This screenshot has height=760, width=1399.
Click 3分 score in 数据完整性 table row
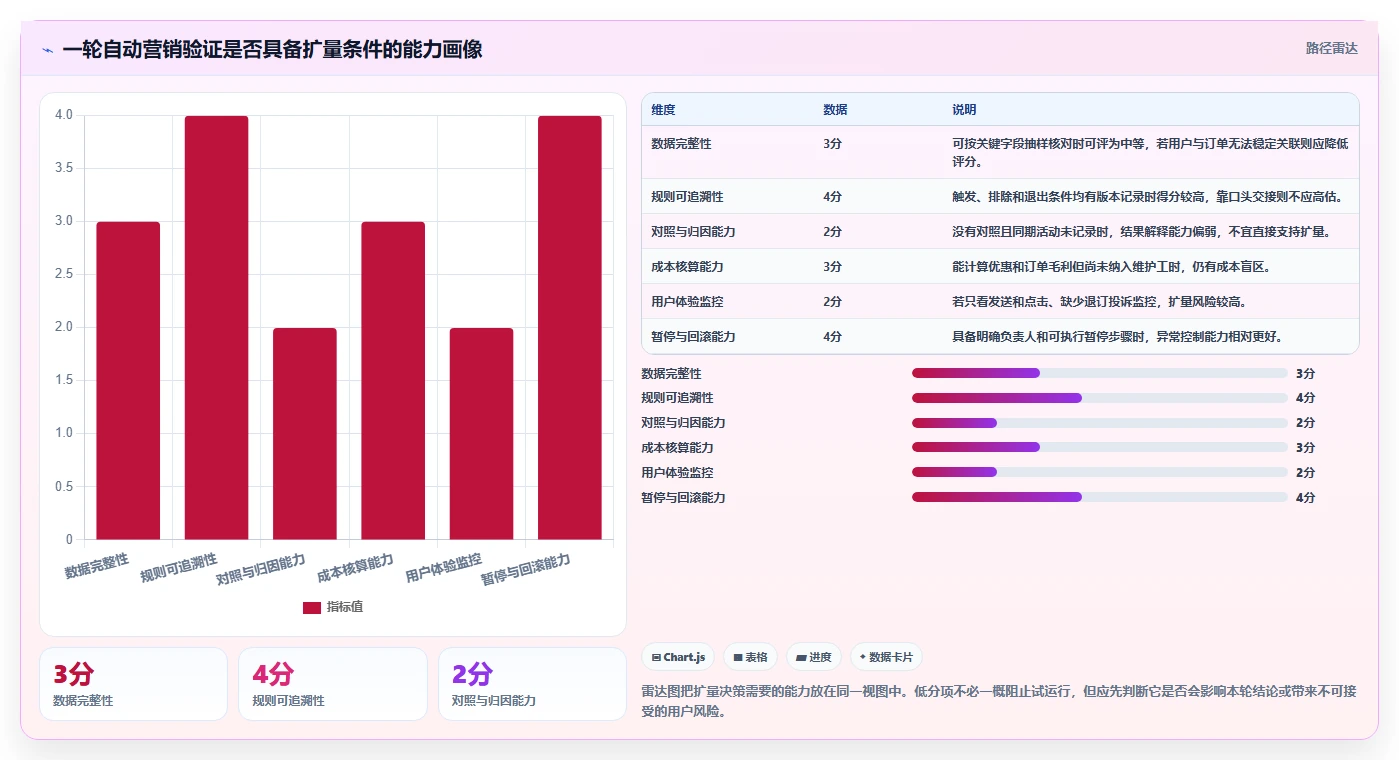(x=832, y=144)
